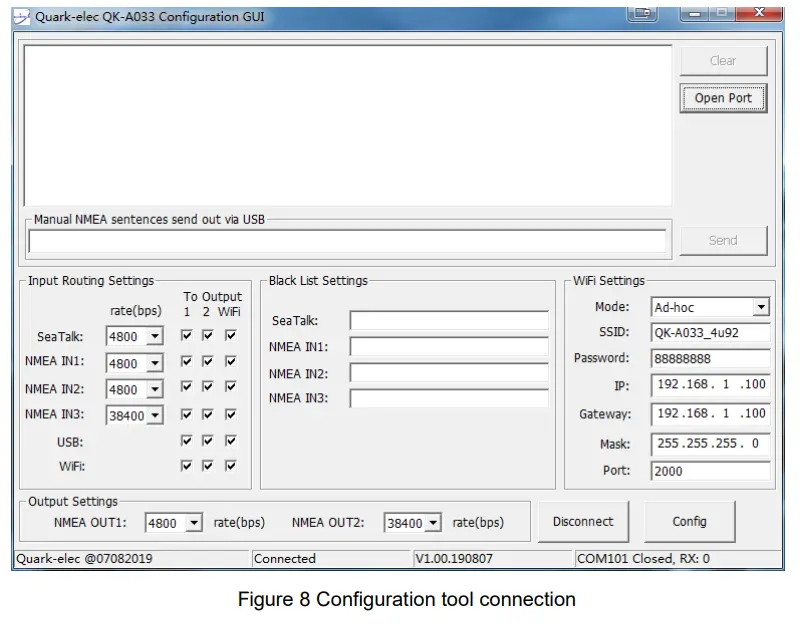Uncheck SeaTalk output to WiFi

[228, 336]
